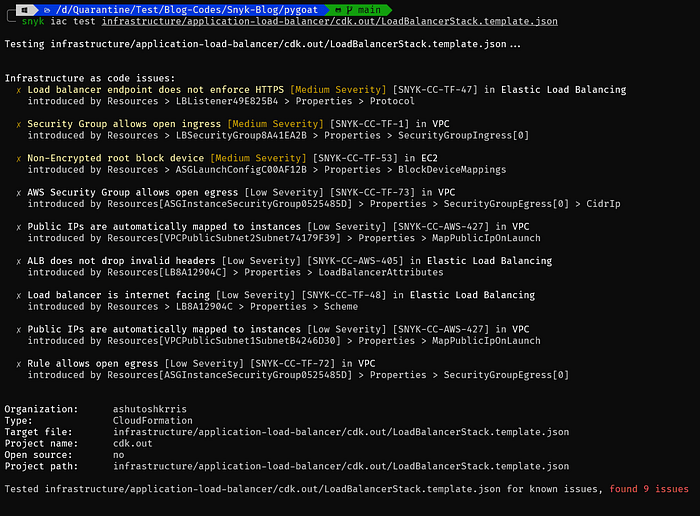Click 'AWS Security Group allows open egress' title
700x516 pixels.
point(133,192)
